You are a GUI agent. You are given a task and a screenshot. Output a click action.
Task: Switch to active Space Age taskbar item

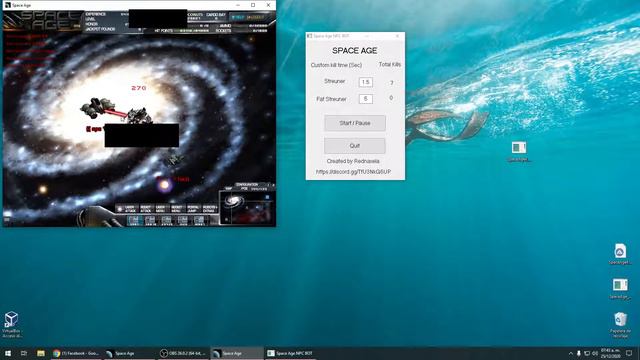pos(237,353)
